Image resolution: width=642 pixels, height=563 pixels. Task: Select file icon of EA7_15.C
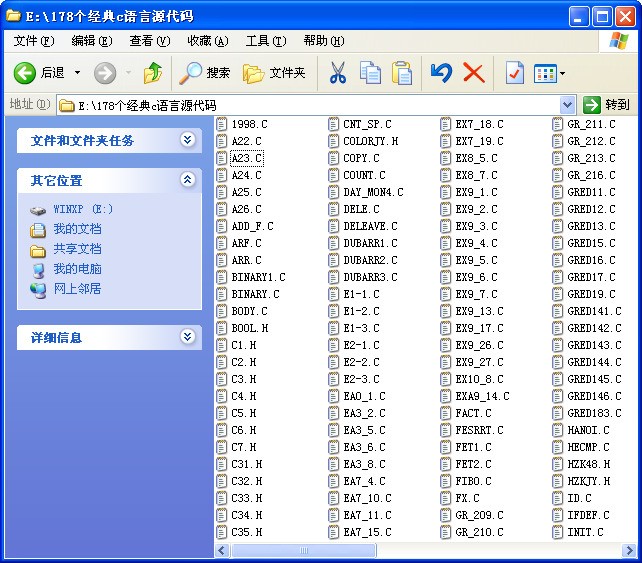click(334, 532)
